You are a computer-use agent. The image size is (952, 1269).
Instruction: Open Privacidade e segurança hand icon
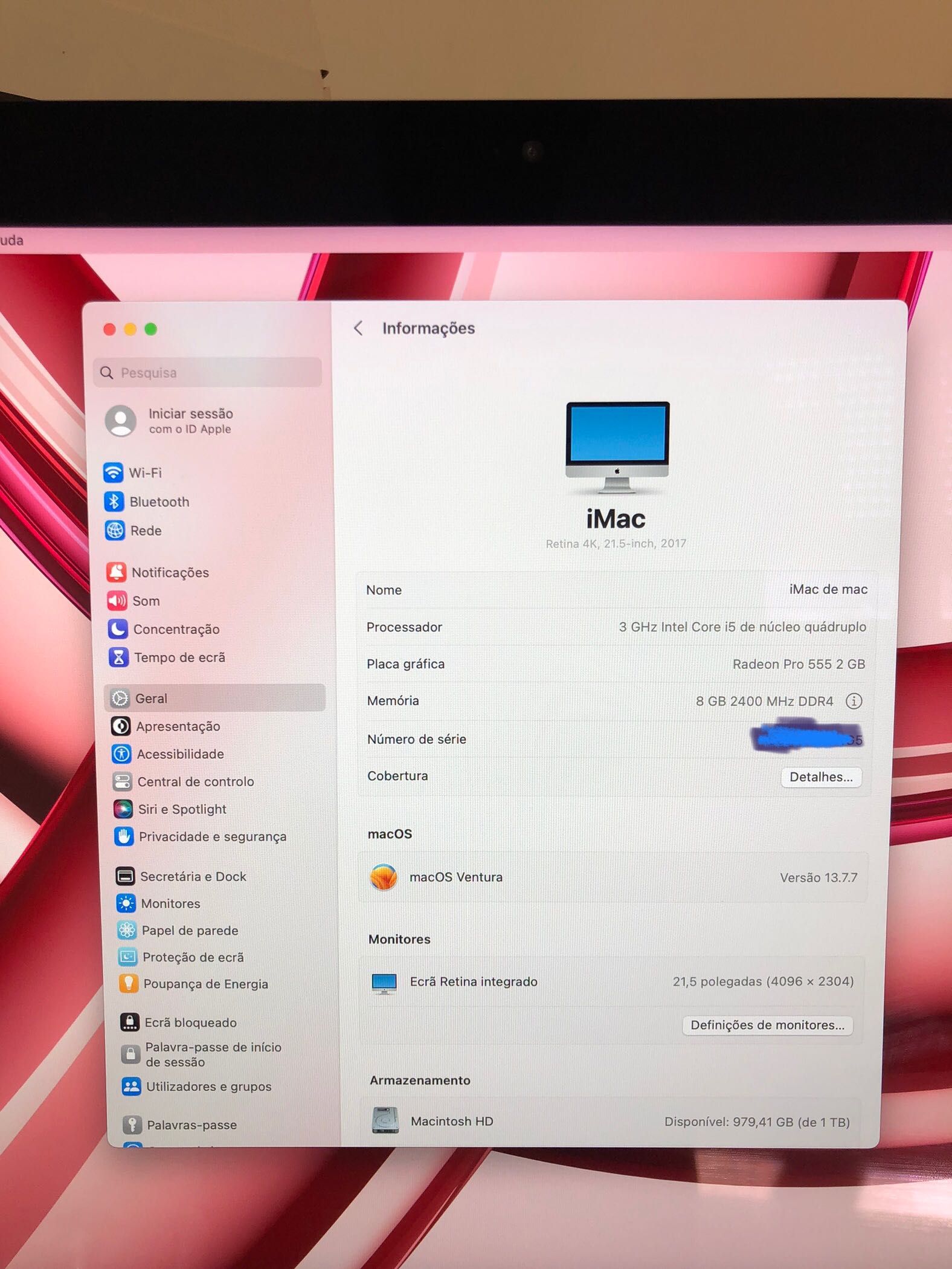point(124,836)
